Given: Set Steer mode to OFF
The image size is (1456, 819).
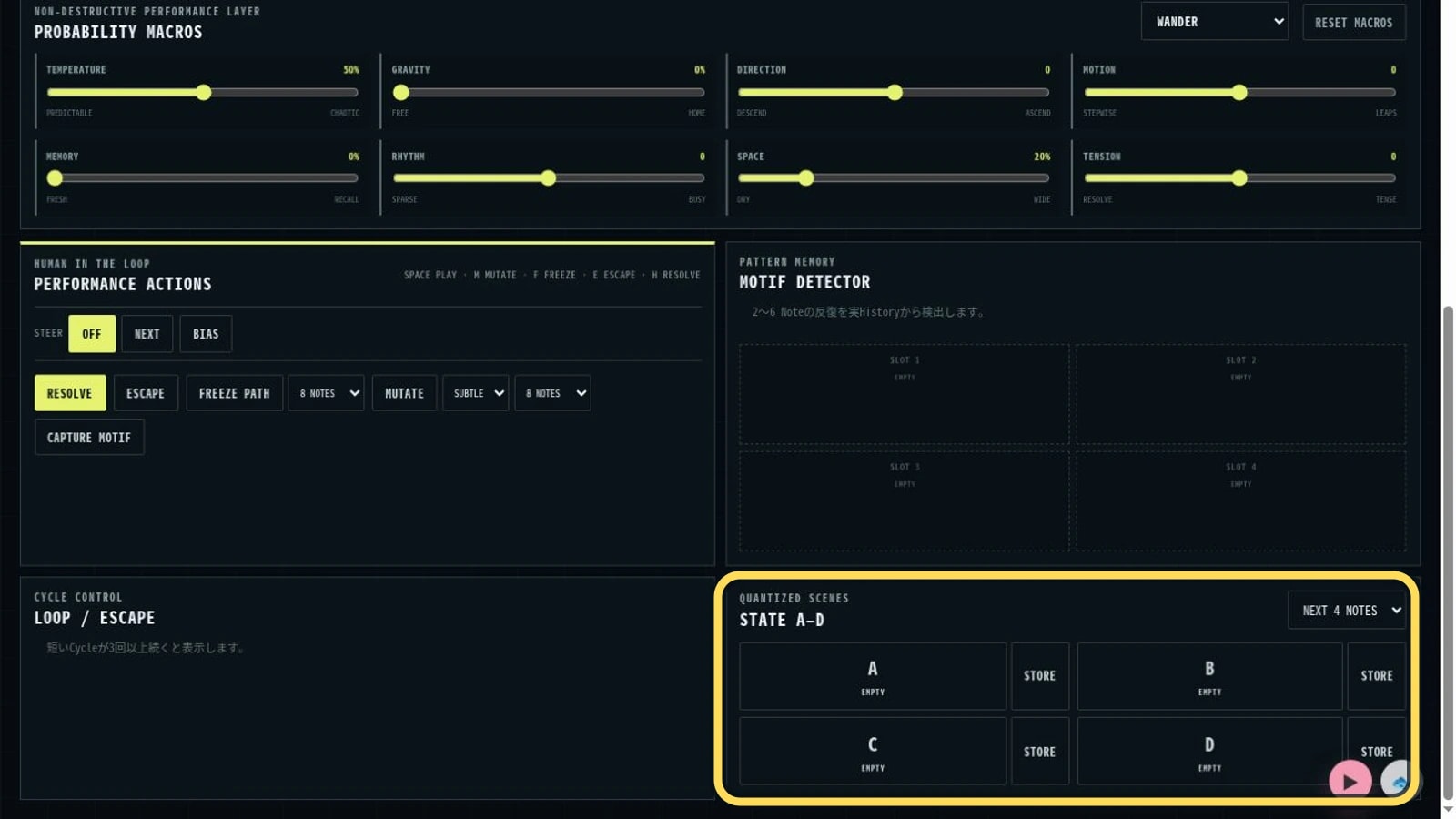Looking at the screenshot, I should [x=92, y=334].
